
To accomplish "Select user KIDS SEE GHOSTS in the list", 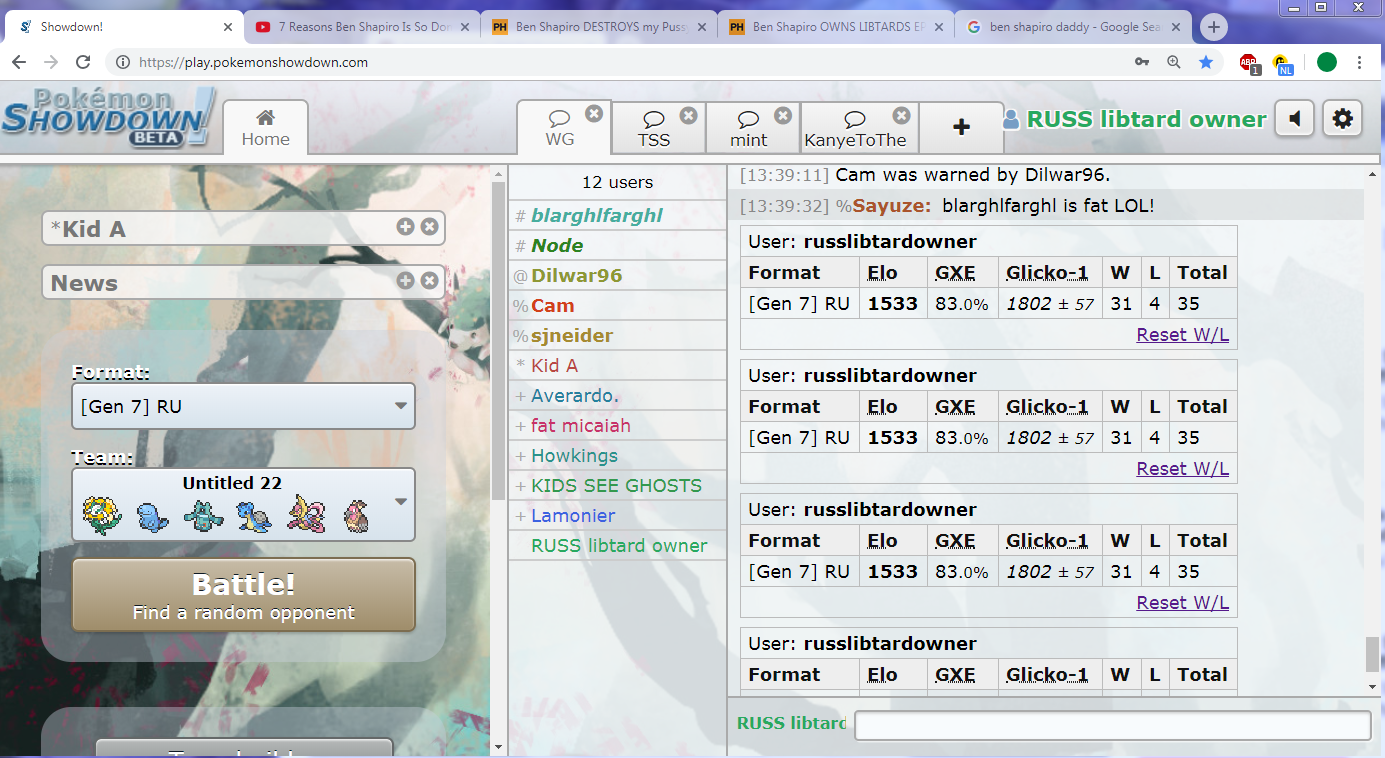I will [x=617, y=486].
